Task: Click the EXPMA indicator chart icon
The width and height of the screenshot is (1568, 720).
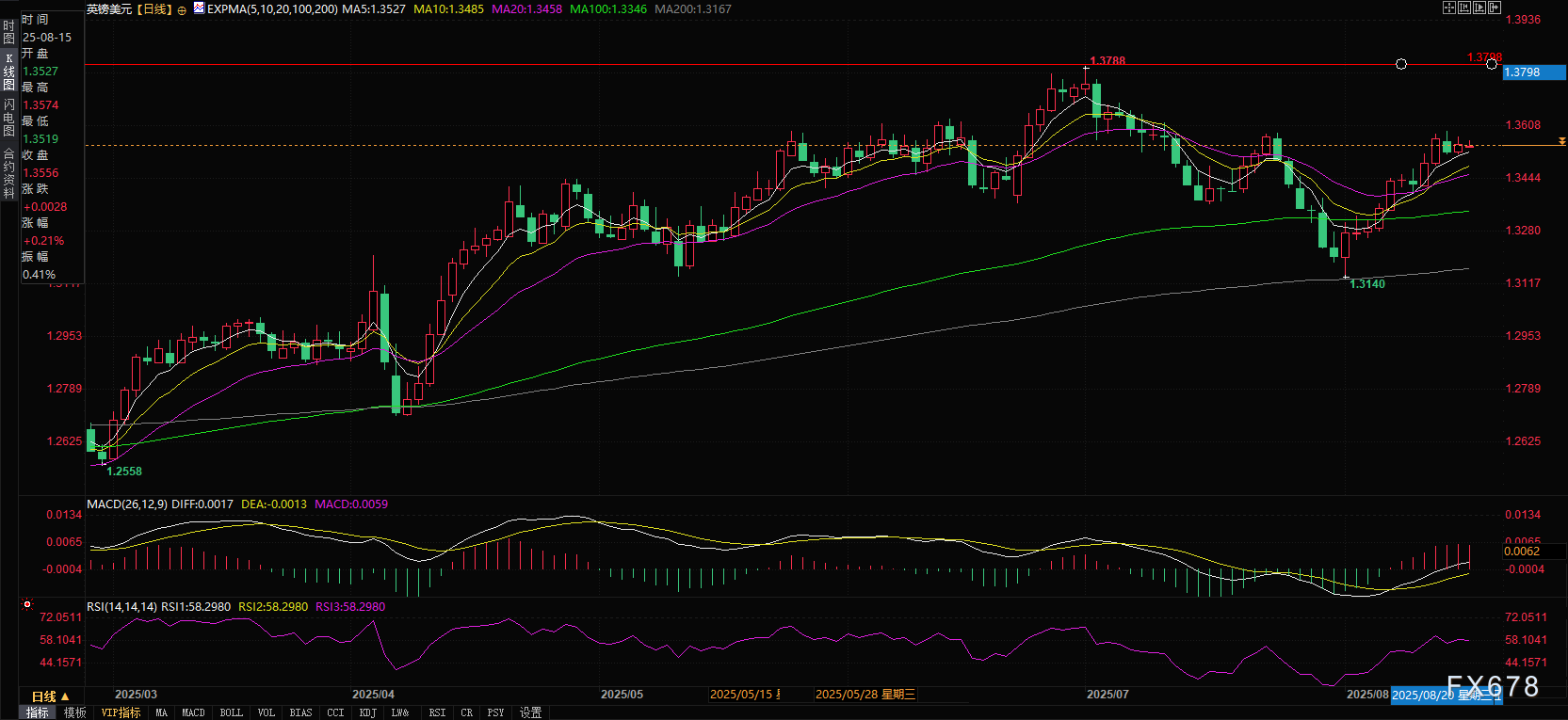Action: (x=199, y=8)
